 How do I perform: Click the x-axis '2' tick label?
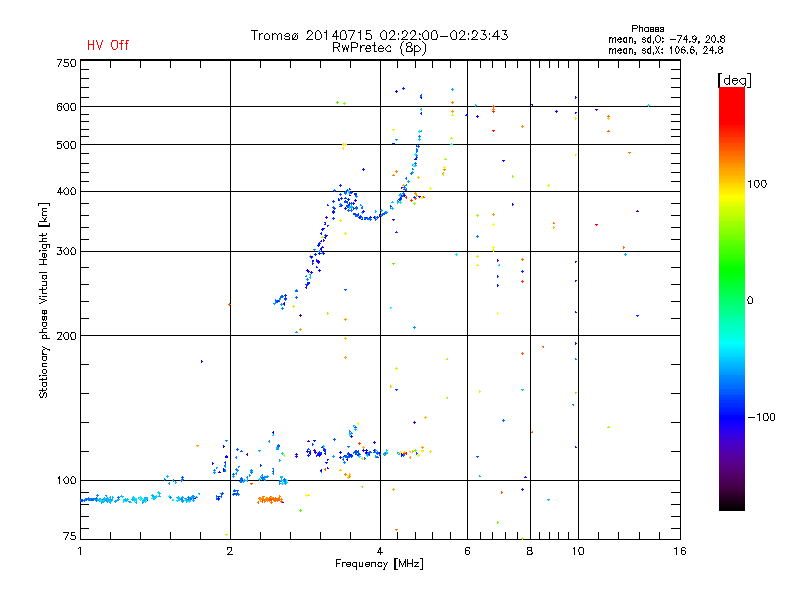[x=230, y=551]
